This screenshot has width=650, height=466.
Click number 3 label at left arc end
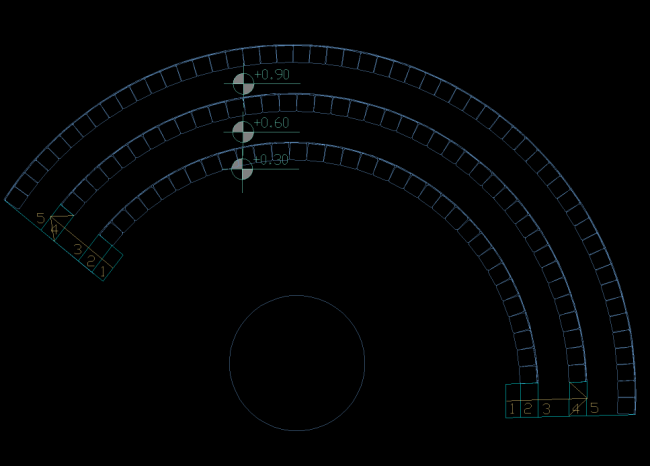(x=77, y=249)
